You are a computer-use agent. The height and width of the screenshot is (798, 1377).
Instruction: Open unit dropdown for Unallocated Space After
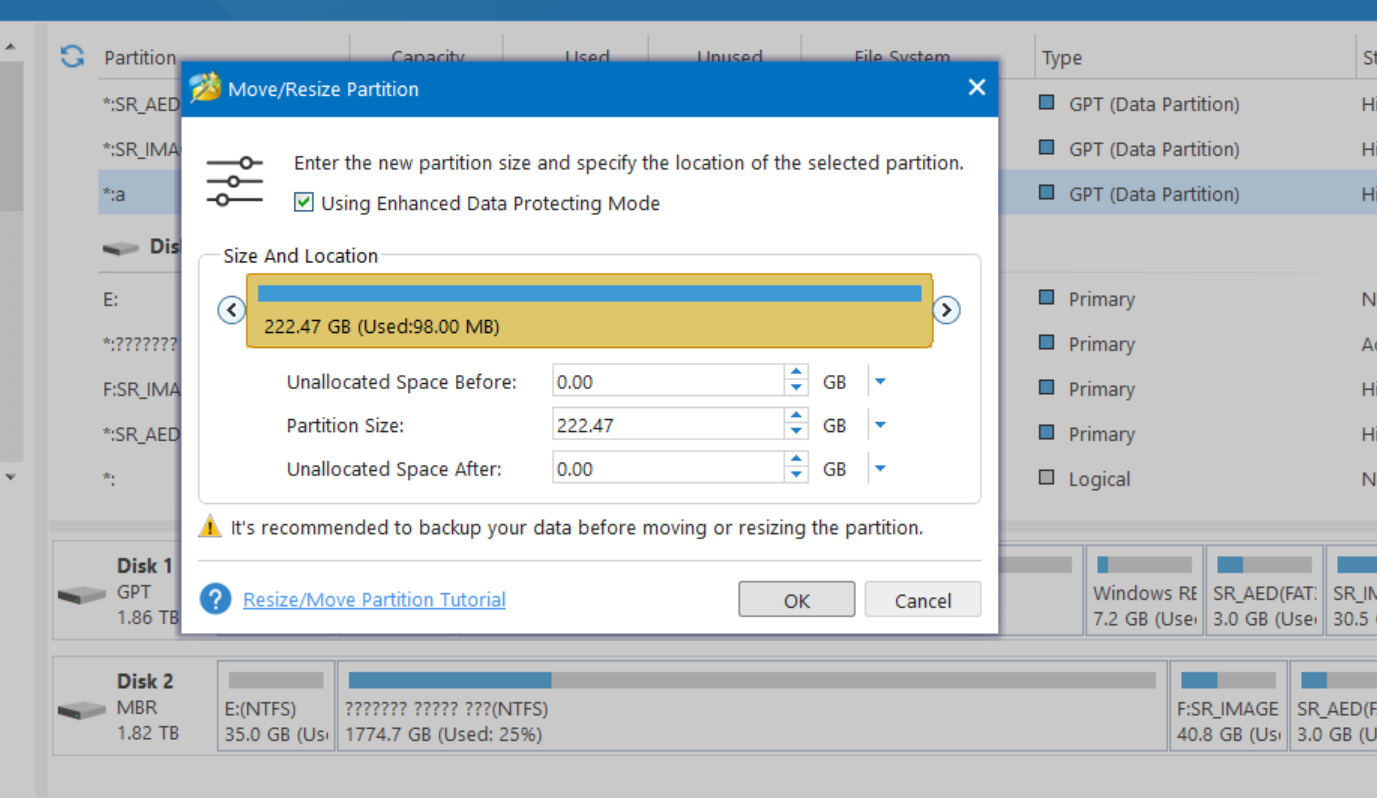click(880, 469)
